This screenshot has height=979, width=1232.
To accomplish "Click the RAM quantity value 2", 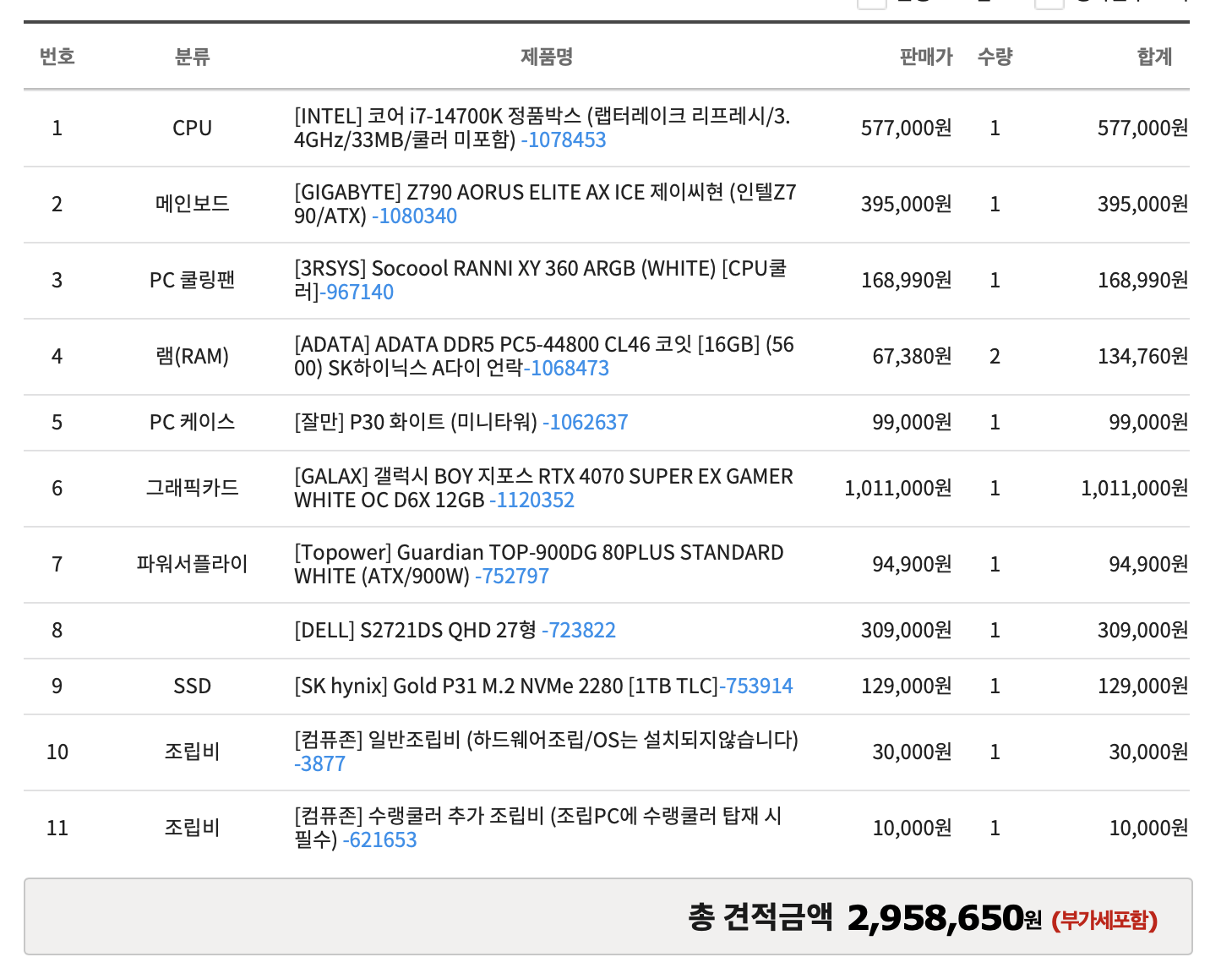I will click(x=995, y=357).
